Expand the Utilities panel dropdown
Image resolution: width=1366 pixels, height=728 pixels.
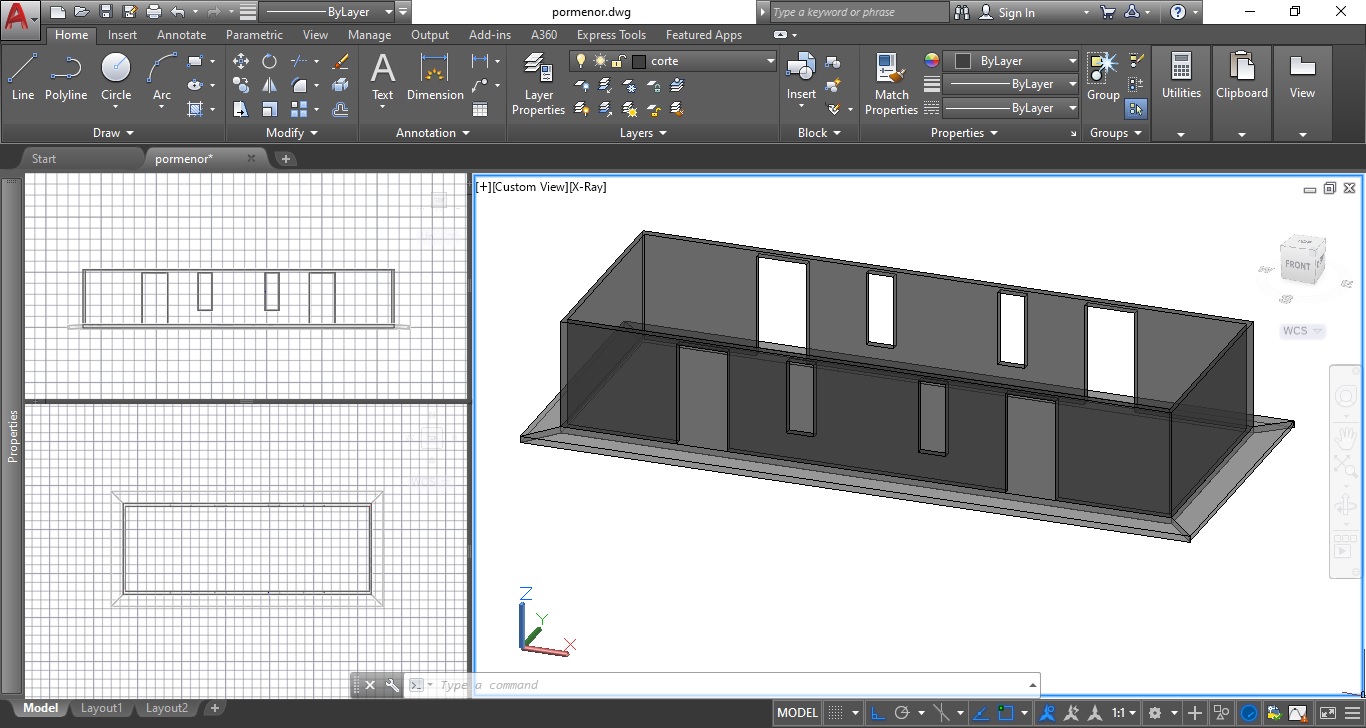tap(1181, 134)
